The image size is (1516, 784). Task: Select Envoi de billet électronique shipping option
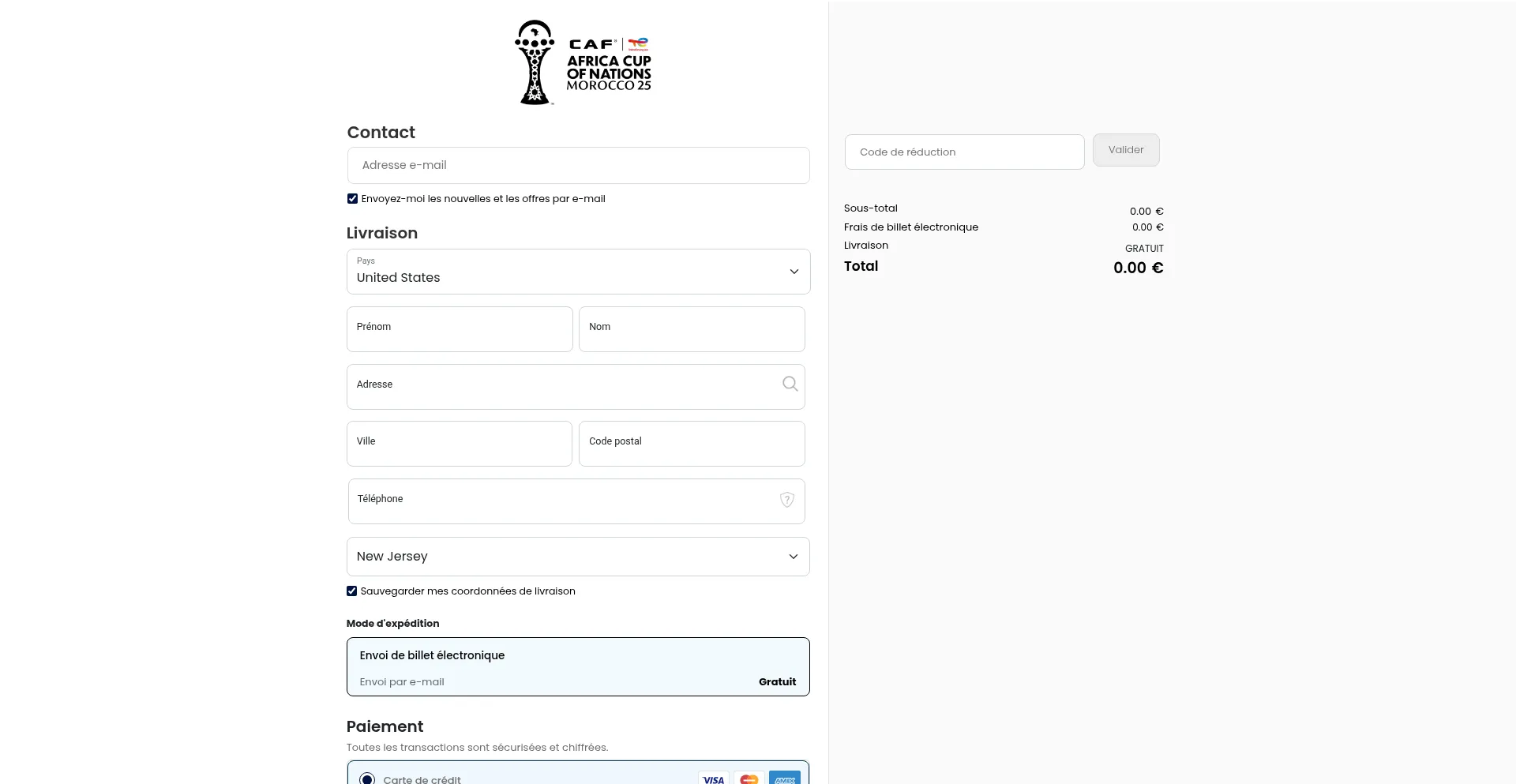[578, 666]
